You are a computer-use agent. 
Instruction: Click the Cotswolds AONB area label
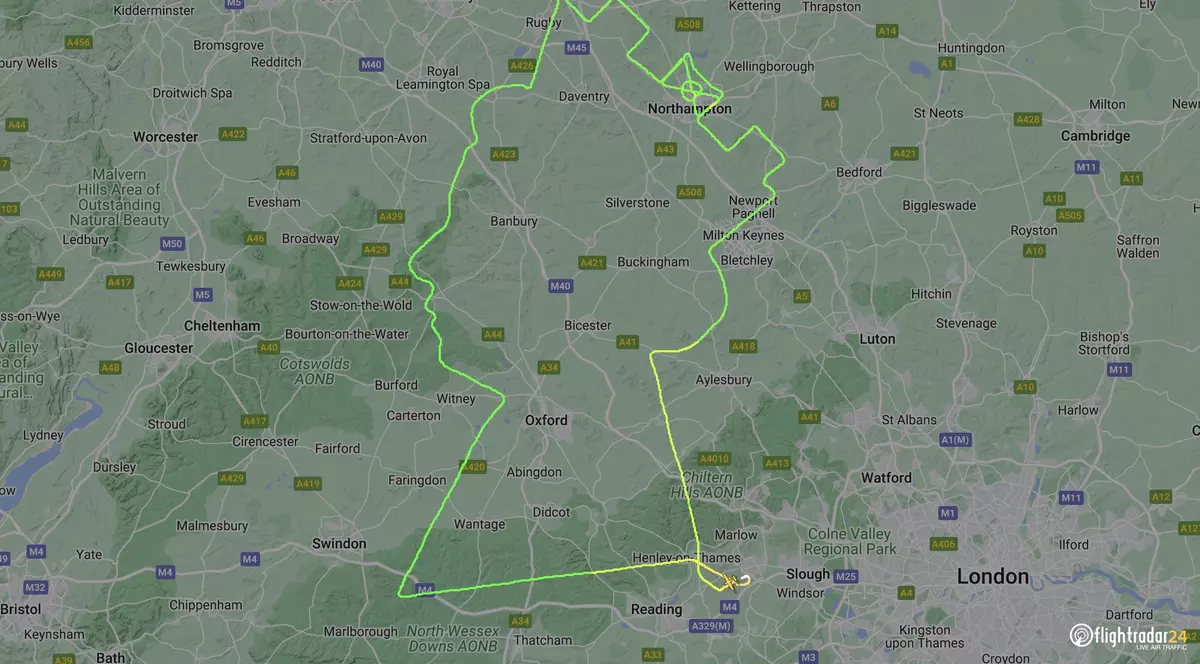[x=314, y=372]
